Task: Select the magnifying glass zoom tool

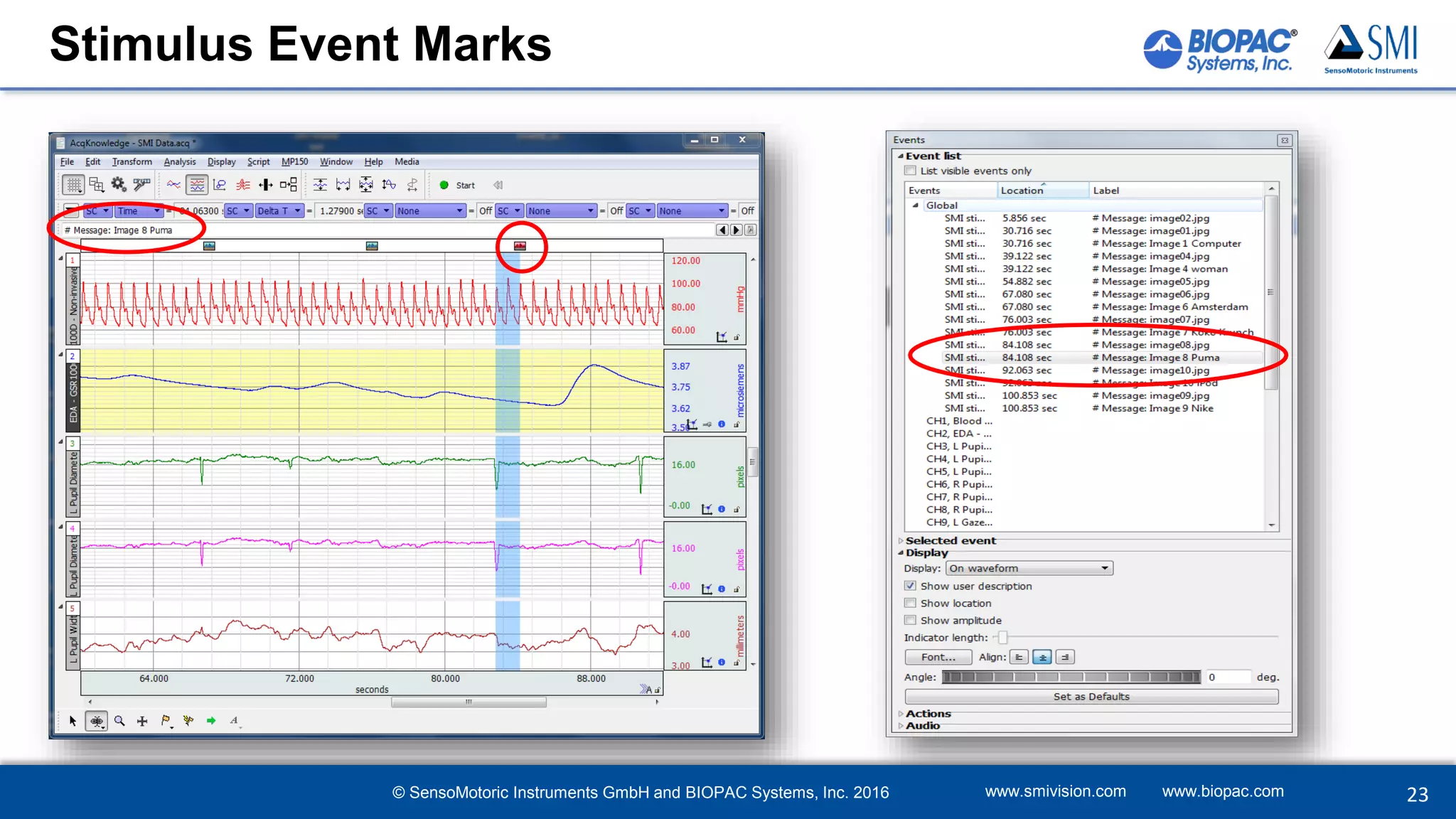Action: click(119, 721)
